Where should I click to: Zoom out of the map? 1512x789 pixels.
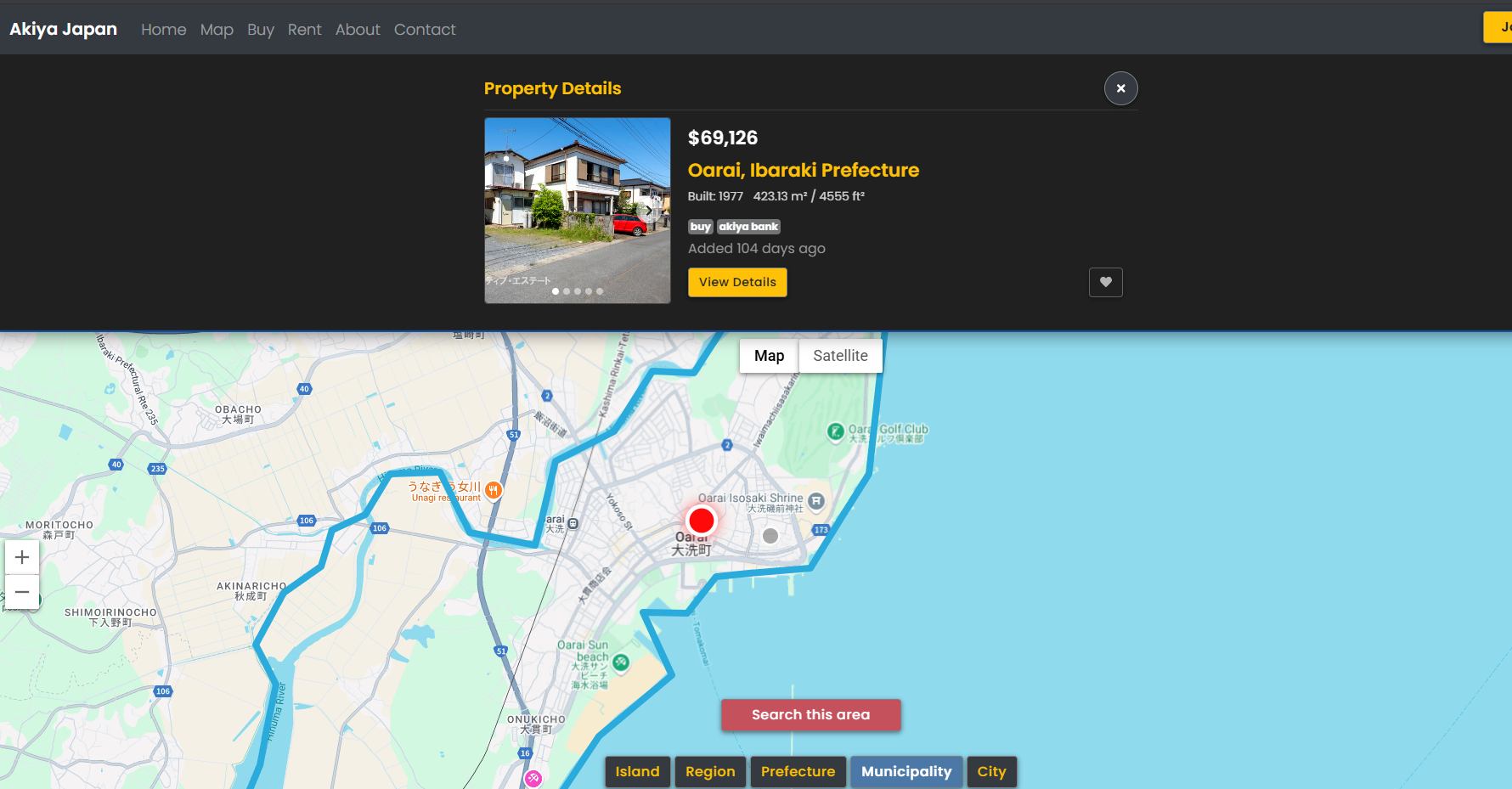(22, 592)
